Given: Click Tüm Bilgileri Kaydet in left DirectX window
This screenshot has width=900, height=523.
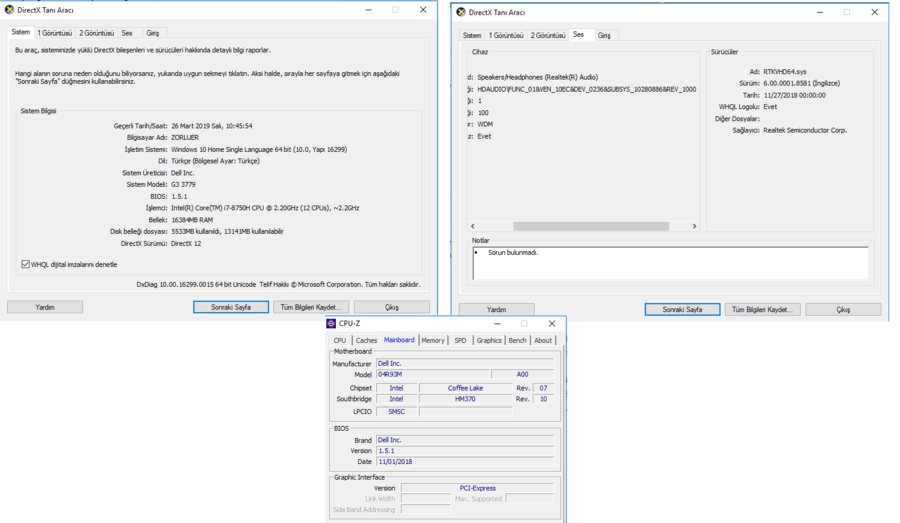Looking at the screenshot, I should (x=311, y=307).
